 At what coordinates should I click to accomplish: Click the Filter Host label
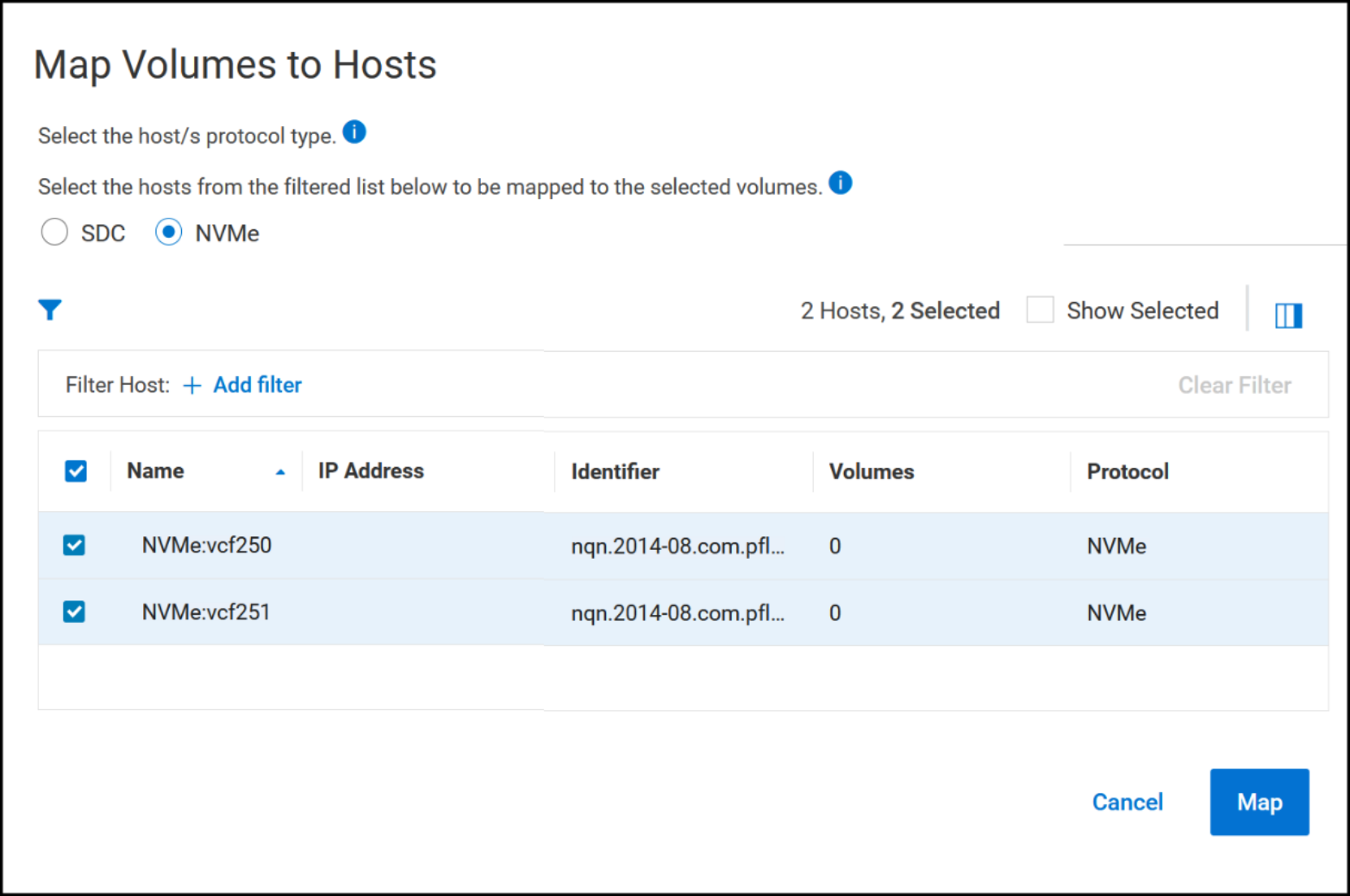[118, 385]
